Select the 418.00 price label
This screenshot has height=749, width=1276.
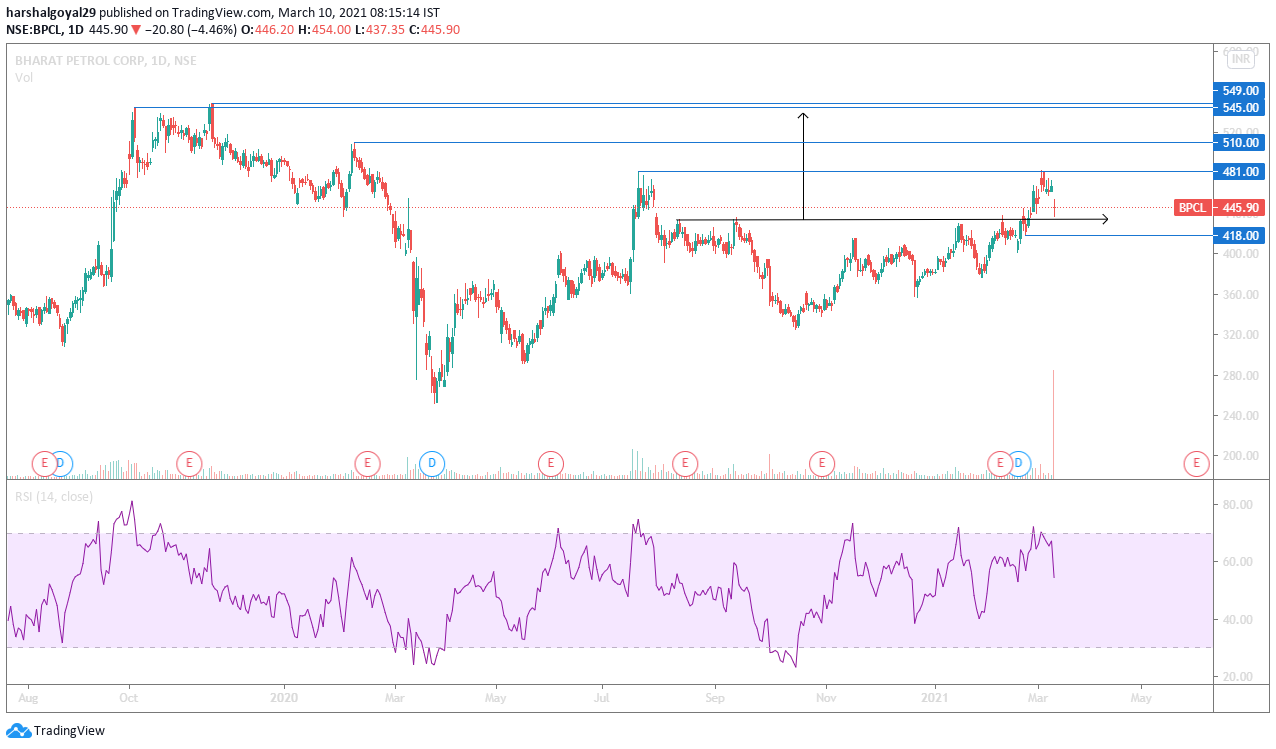1239,236
